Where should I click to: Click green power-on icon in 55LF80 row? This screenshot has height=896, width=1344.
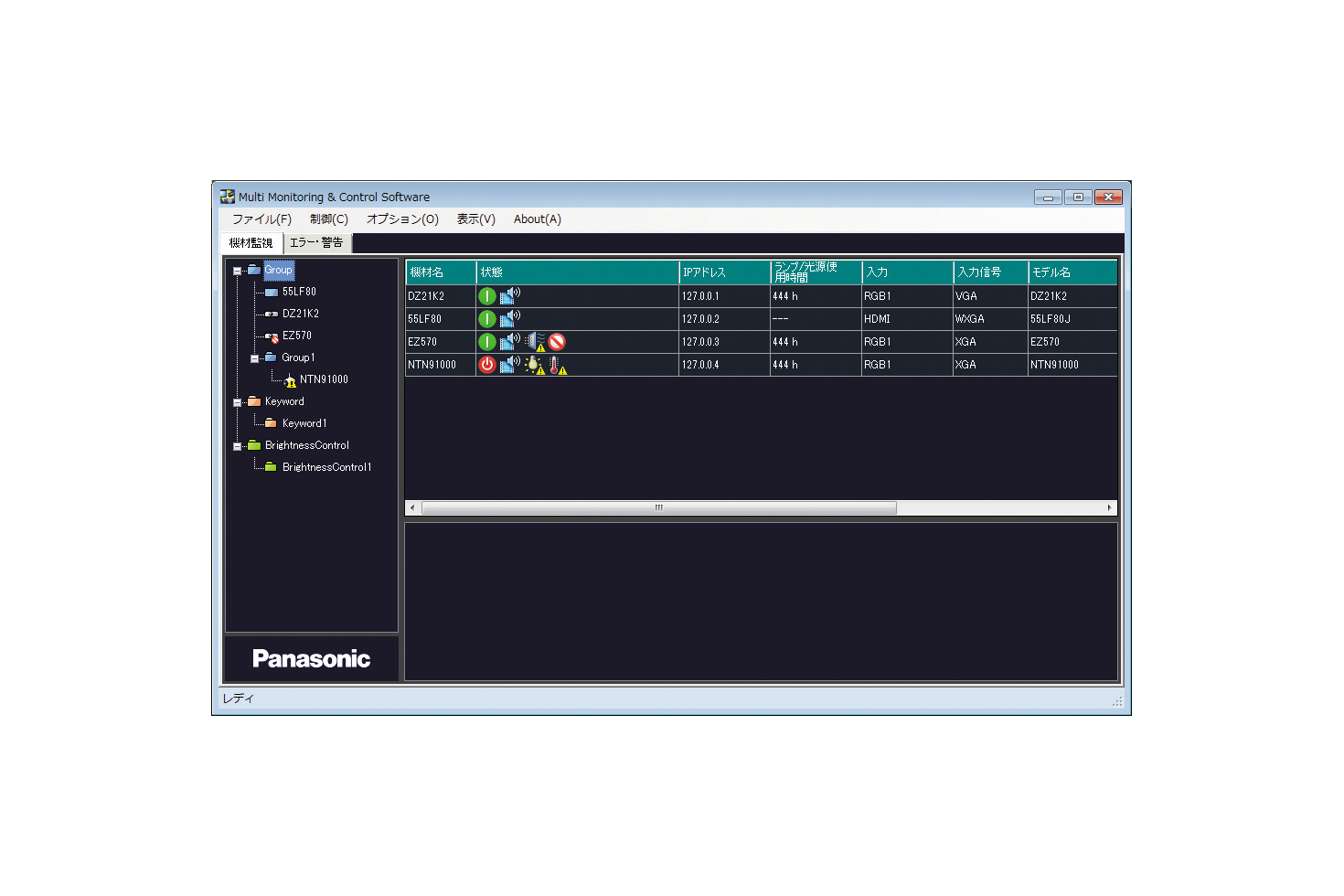[x=487, y=319]
